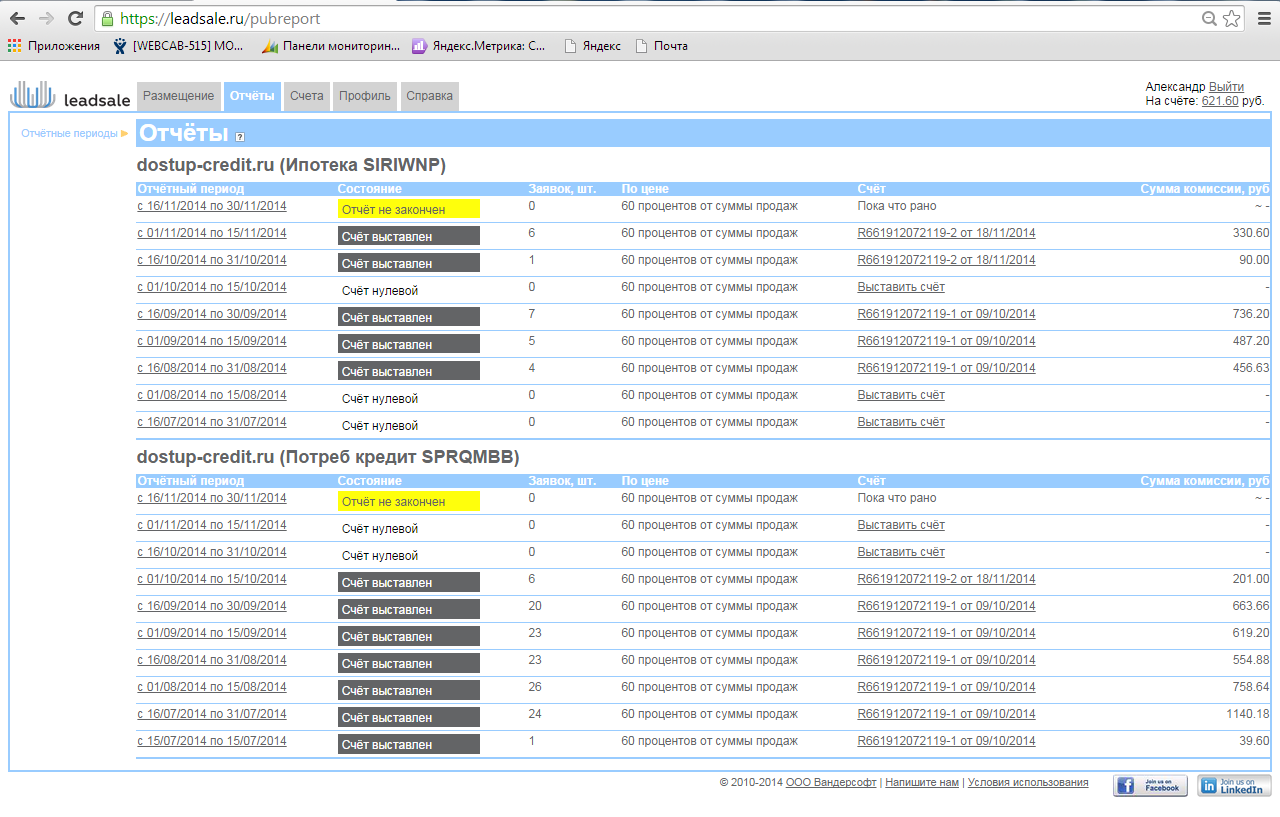The width and height of the screenshot is (1280, 817).
Task: Open the Ипотека 01/11/2014 to 15/11/2014 report period
Action: [211, 233]
